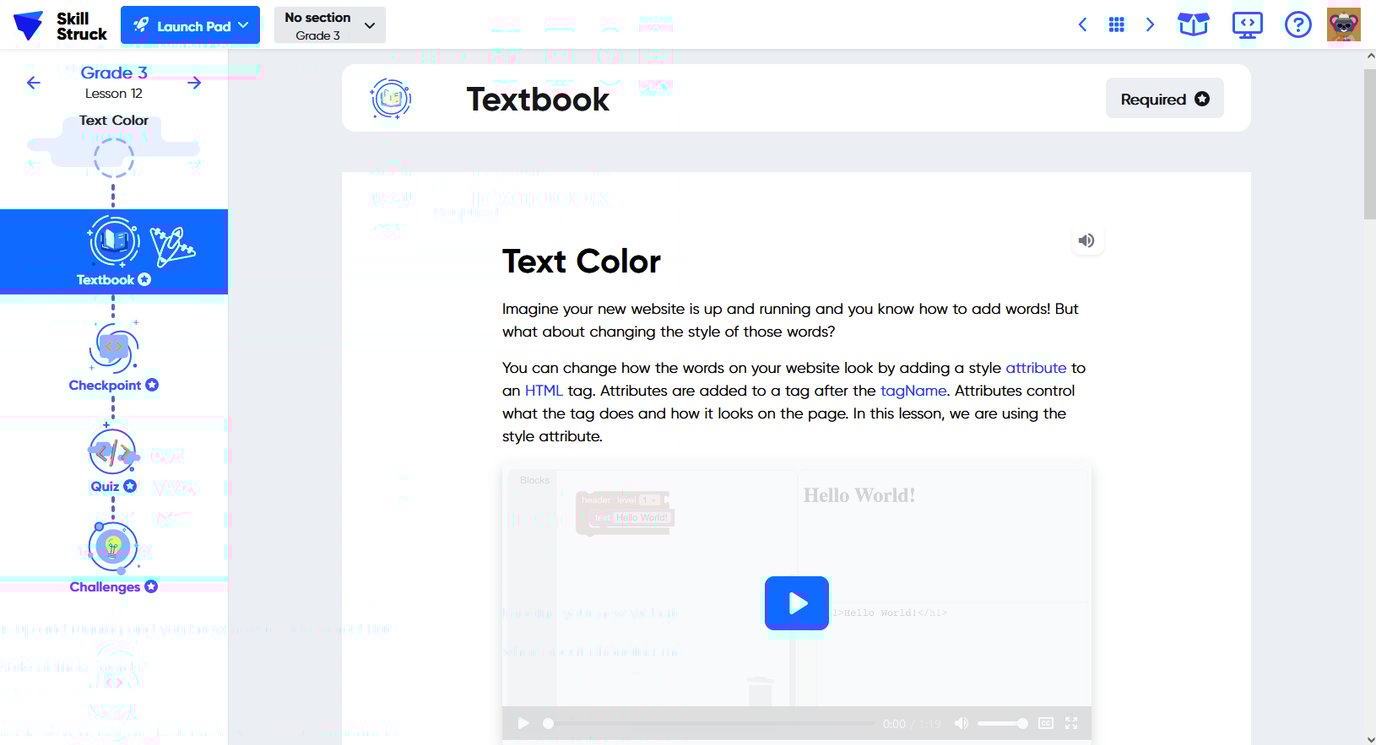This screenshot has width=1376, height=745.
Task: Click the user profile avatar
Action: tap(1343, 25)
